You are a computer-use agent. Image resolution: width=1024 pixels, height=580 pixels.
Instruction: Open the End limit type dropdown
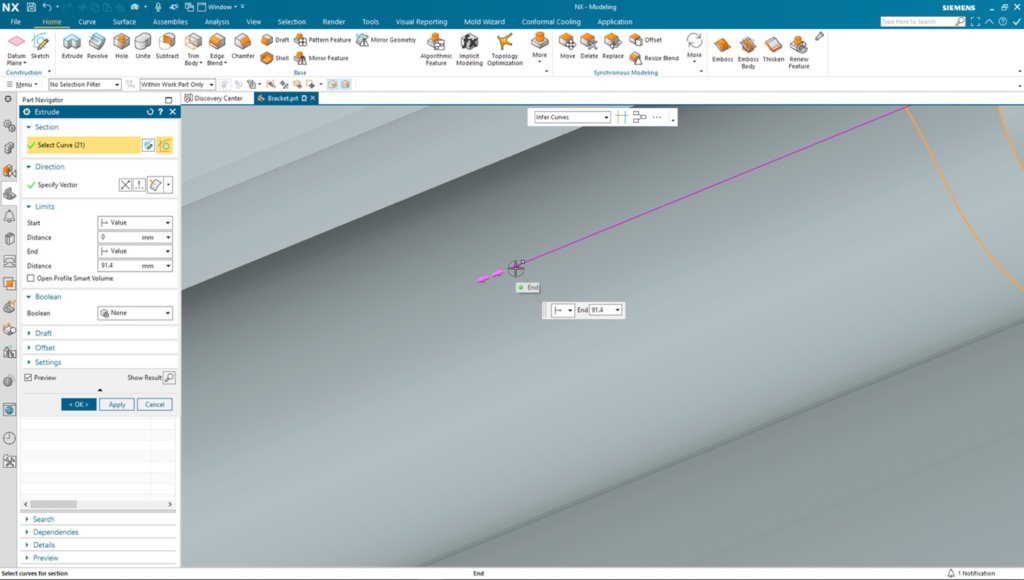pos(135,250)
